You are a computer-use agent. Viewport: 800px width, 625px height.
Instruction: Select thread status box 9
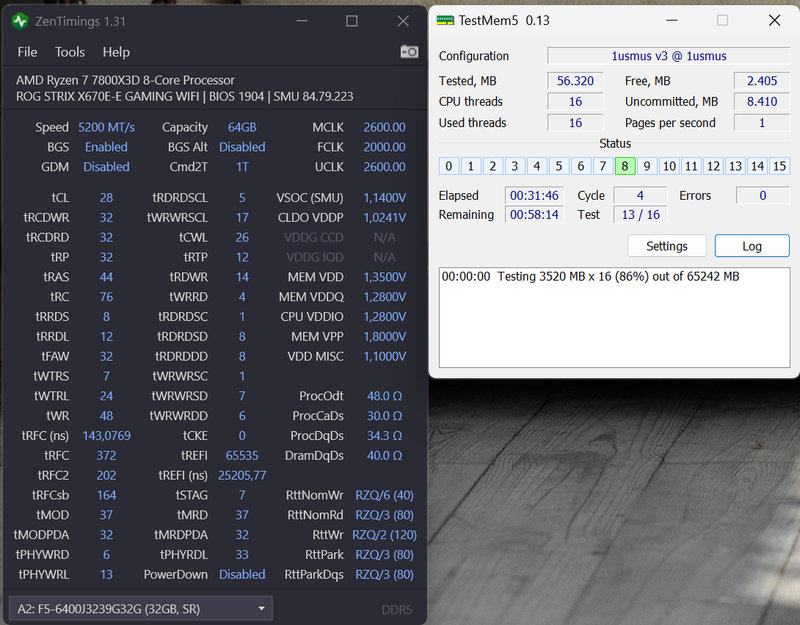[647, 166]
